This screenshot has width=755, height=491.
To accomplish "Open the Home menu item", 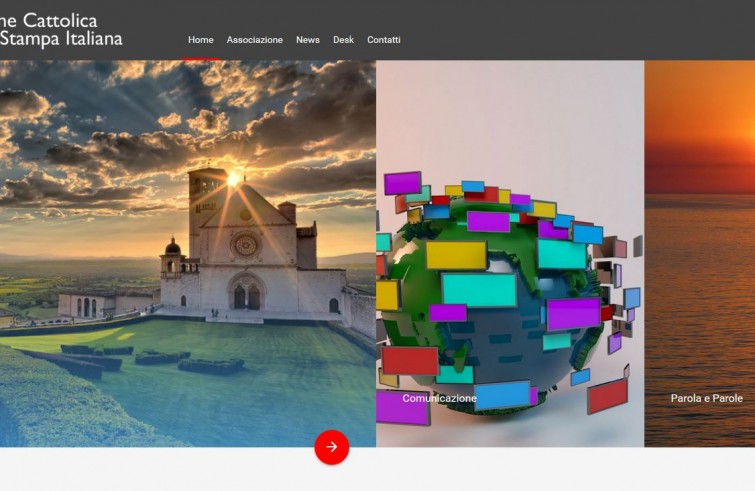I will [x=201, y=40].
